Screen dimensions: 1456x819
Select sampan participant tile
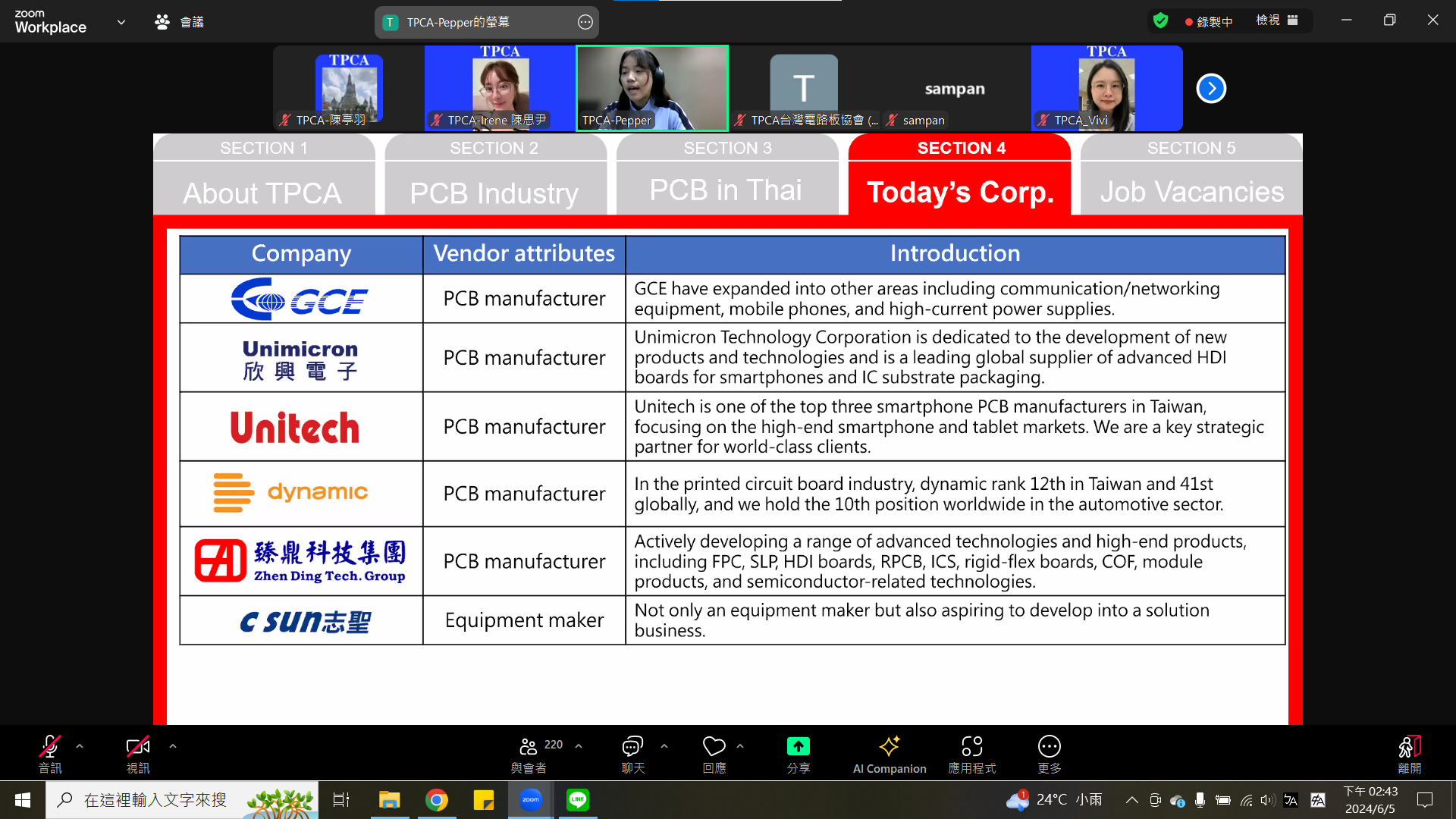coord(955,88)
